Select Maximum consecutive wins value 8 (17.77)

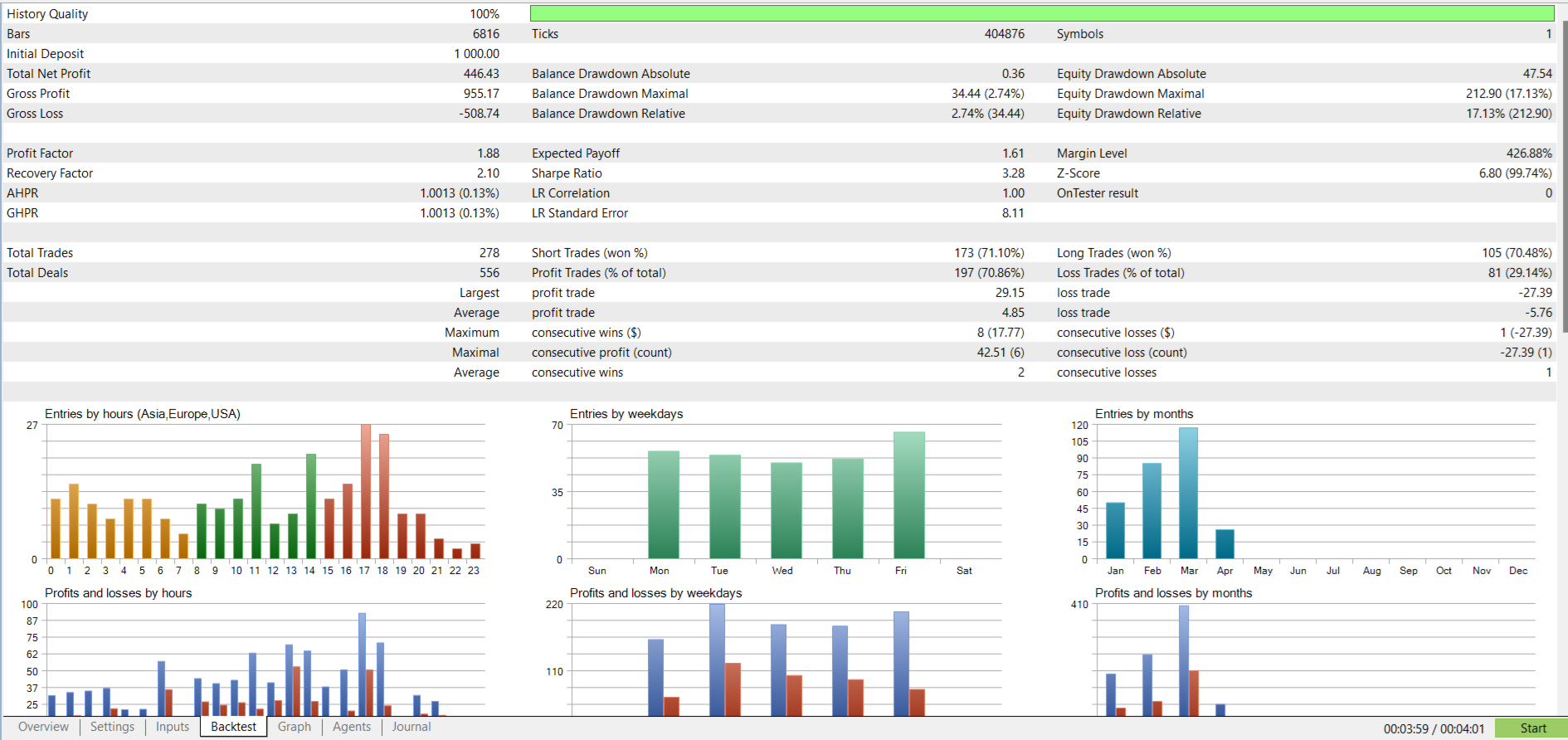click(1001, 333)
